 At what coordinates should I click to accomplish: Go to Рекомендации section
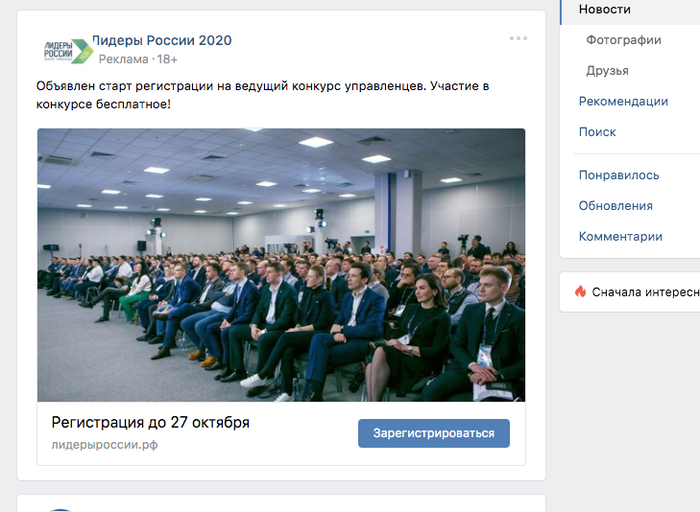[623, 101]
